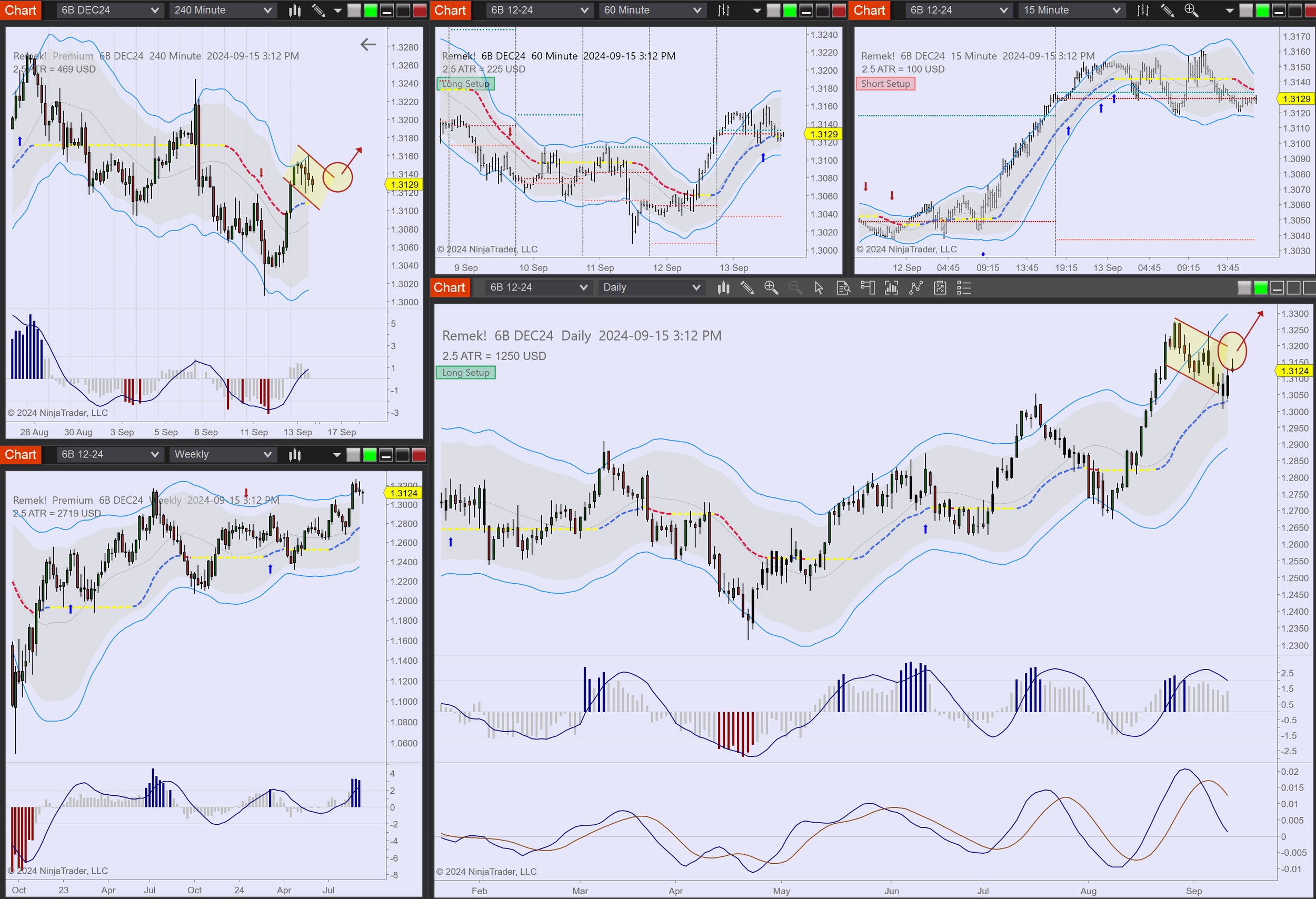The height and width of the screenshot is (899, 1316).
Task: Open the instrument dropdown showing 6B DEC24
Action: pos(110,9)
